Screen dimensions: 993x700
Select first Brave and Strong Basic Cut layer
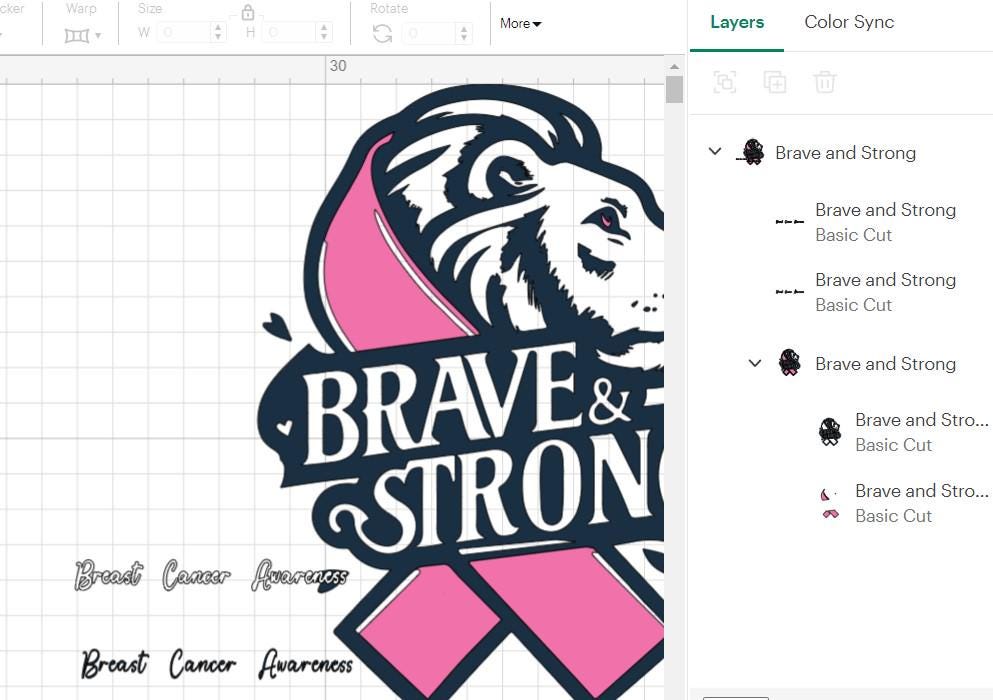tap(883, 222)
